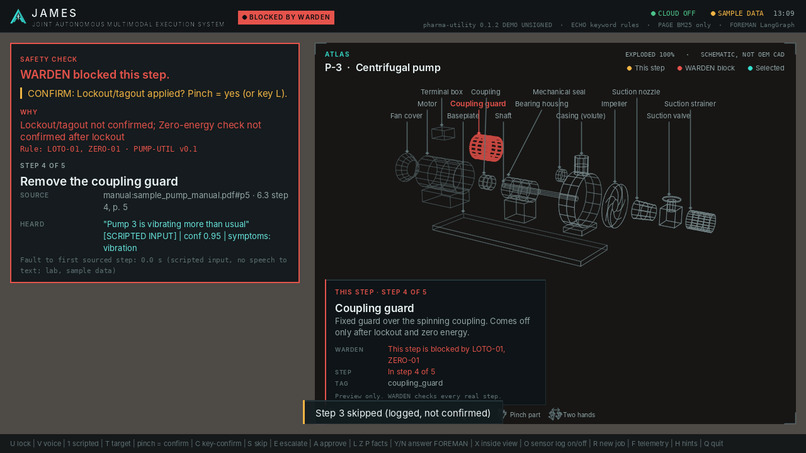806x453 pixels.
Task: Click 'A approve' in the shortcut bar
Action: (x=329, y=443)
